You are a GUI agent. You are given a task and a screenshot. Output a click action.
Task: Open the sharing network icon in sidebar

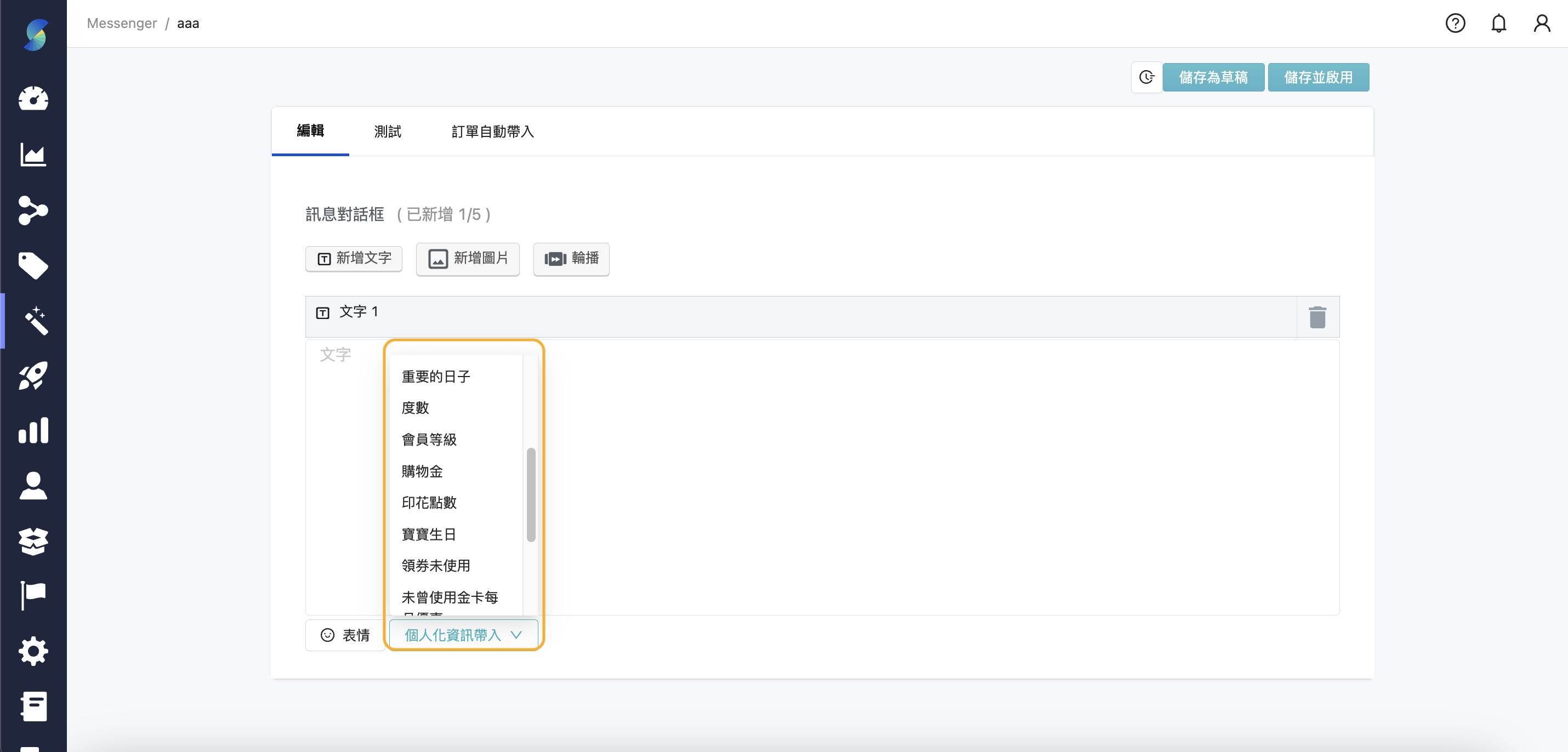33,210
